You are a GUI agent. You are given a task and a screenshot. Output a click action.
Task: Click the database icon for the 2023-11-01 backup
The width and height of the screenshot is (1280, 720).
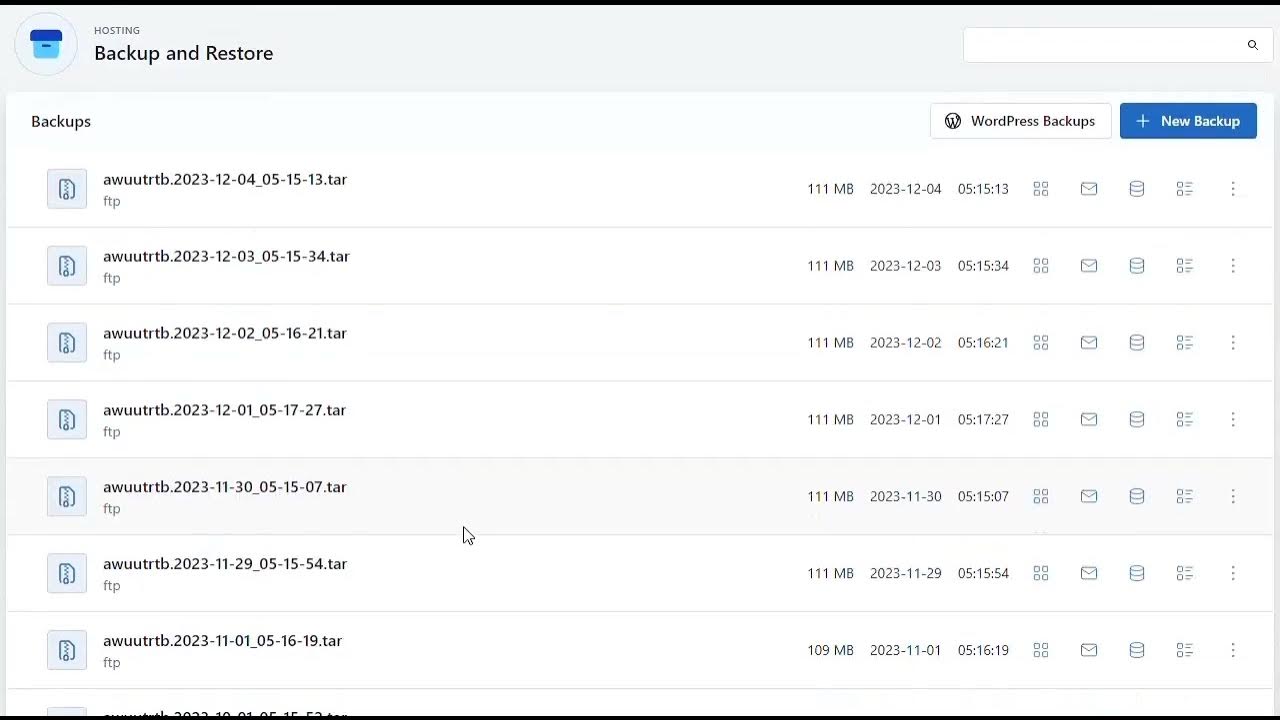pos(1137,651)
